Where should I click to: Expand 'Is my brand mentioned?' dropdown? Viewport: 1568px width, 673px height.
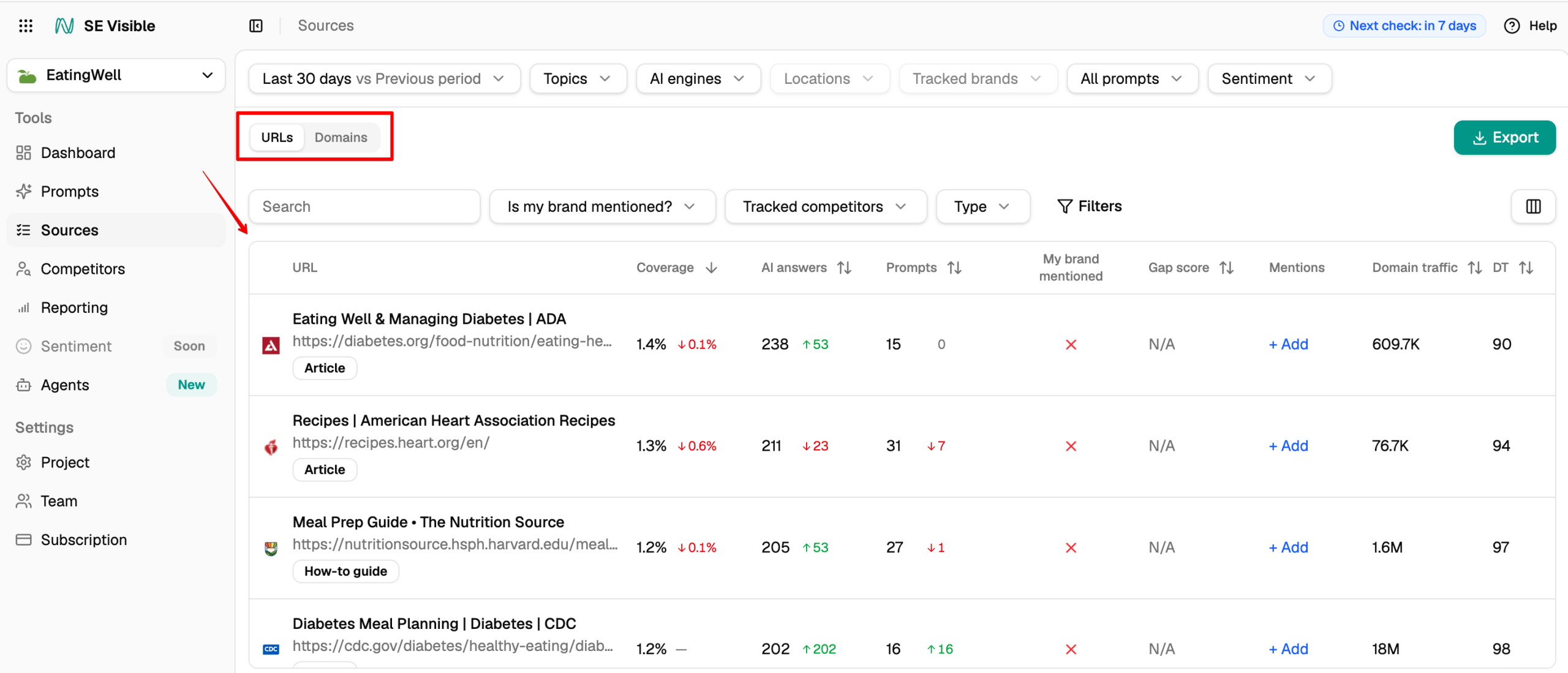tap(602, 206)
